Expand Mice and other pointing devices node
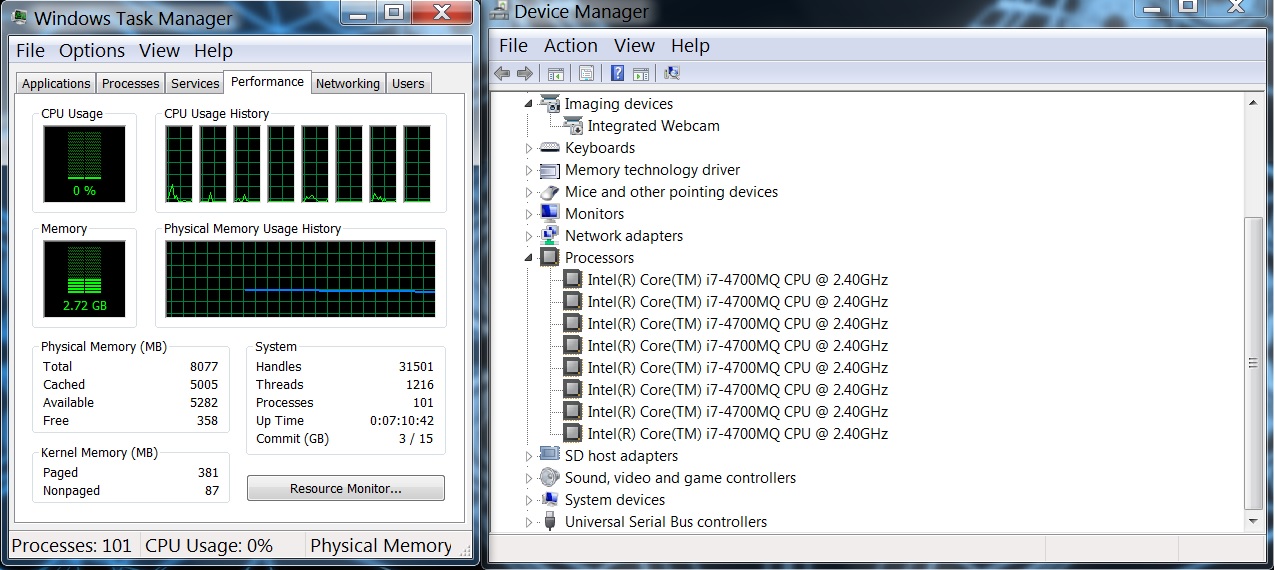 tap(529, 192)
